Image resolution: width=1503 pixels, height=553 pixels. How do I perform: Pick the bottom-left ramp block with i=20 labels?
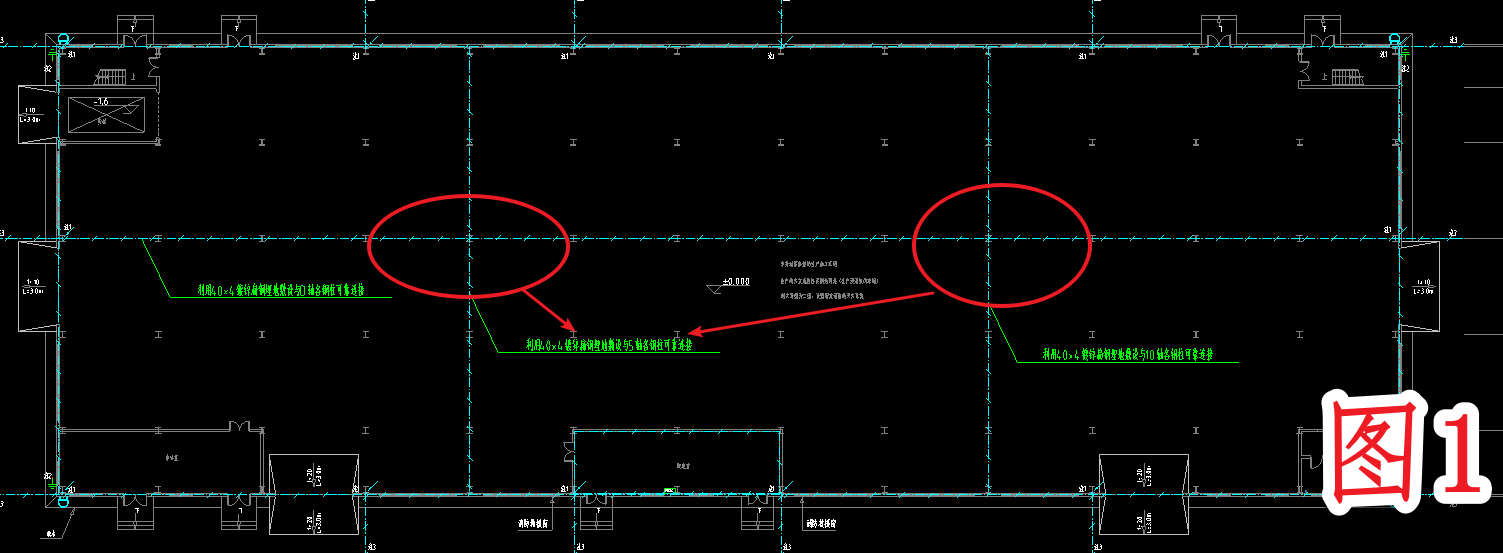(313, 494)
